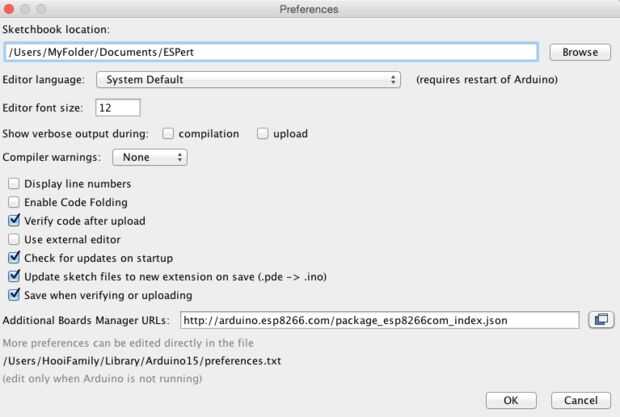Screen dimensions: 620x417
Task: Toggle Display line numbers checkbox
Action: tap(14, 184)
